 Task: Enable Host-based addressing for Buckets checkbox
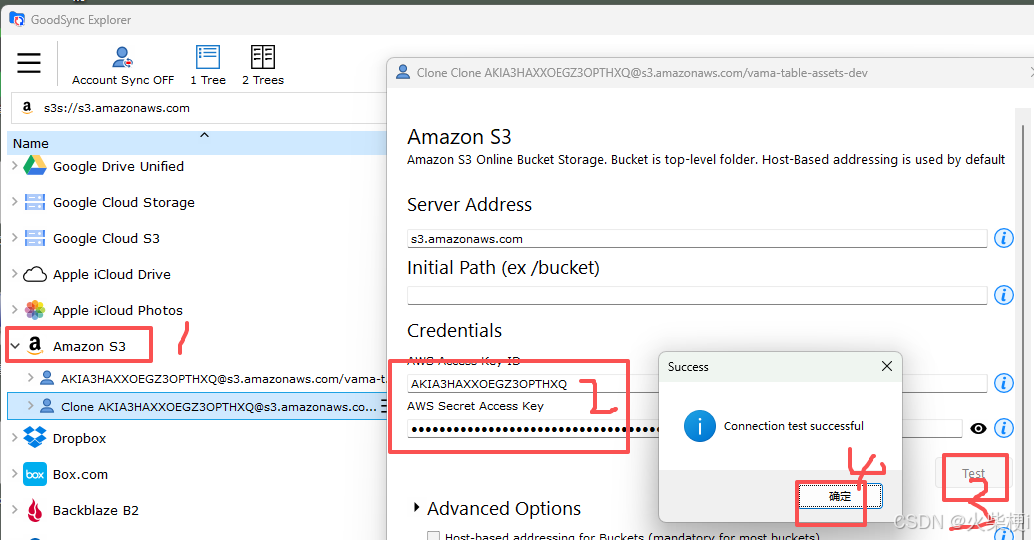[x=433, y=535]
